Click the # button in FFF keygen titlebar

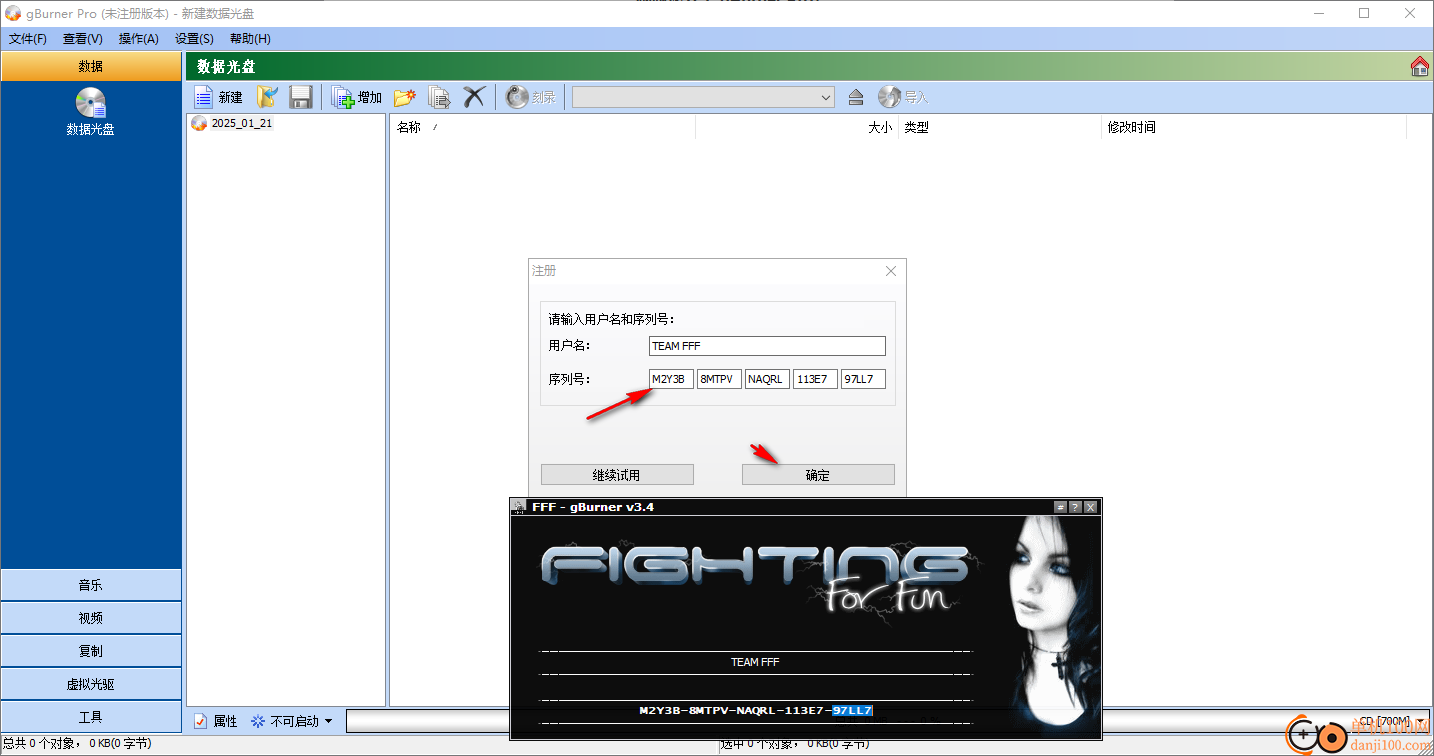(1060, 507)
